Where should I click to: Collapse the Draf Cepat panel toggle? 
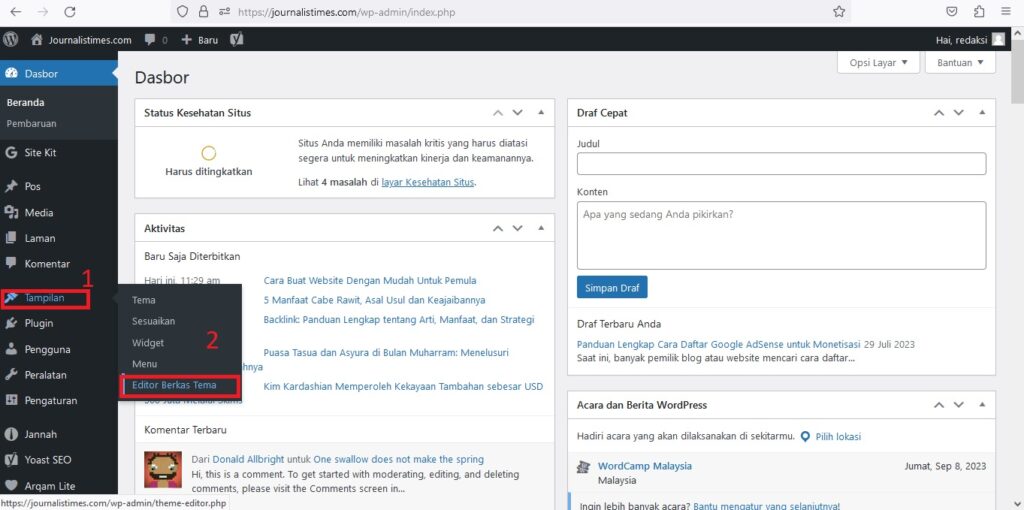click(983, 113)
